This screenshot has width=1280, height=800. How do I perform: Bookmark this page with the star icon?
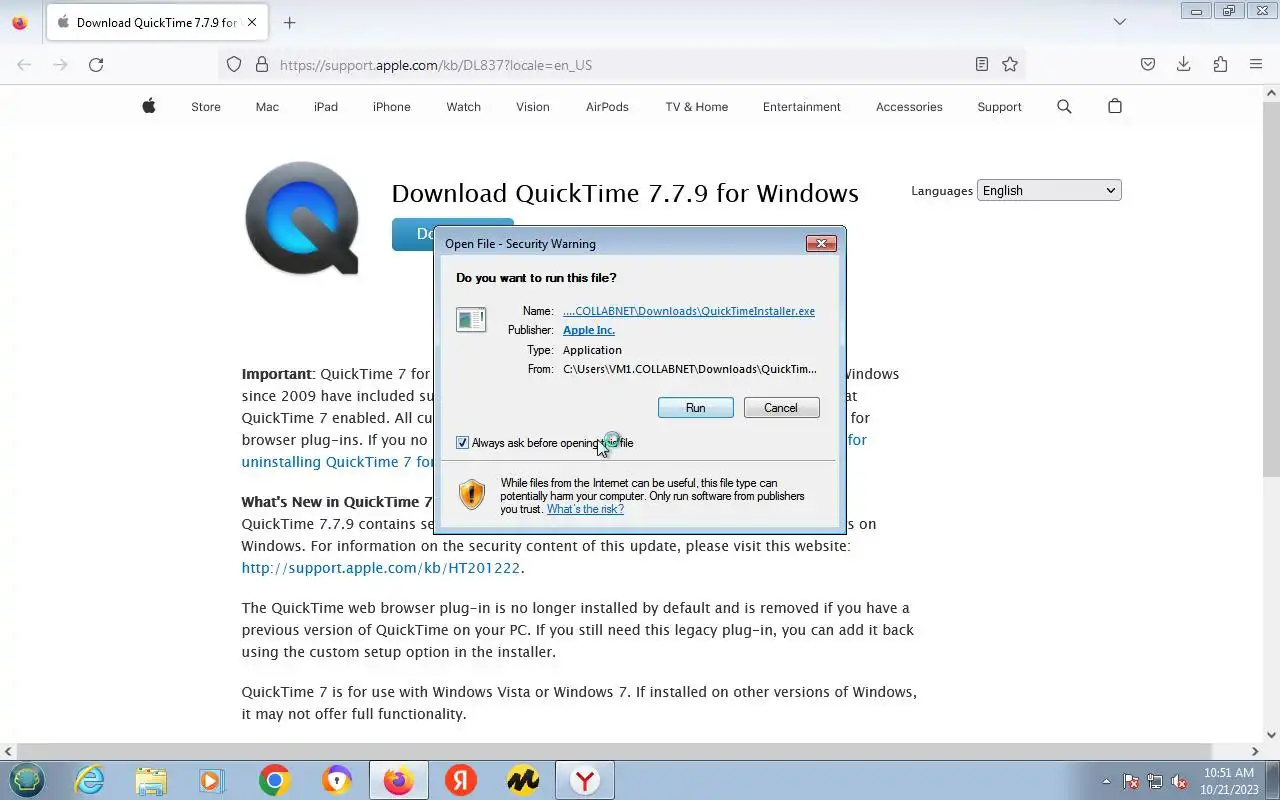click(1010, 64)
